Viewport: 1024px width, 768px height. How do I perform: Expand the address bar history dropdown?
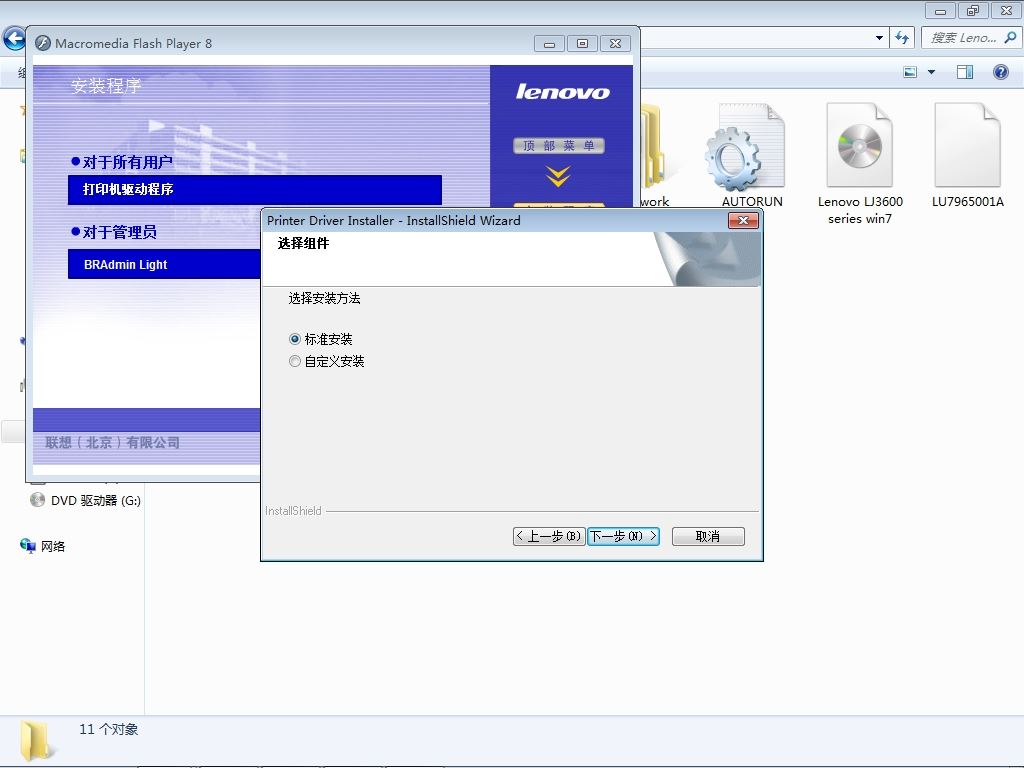click(x=879, y=38)
